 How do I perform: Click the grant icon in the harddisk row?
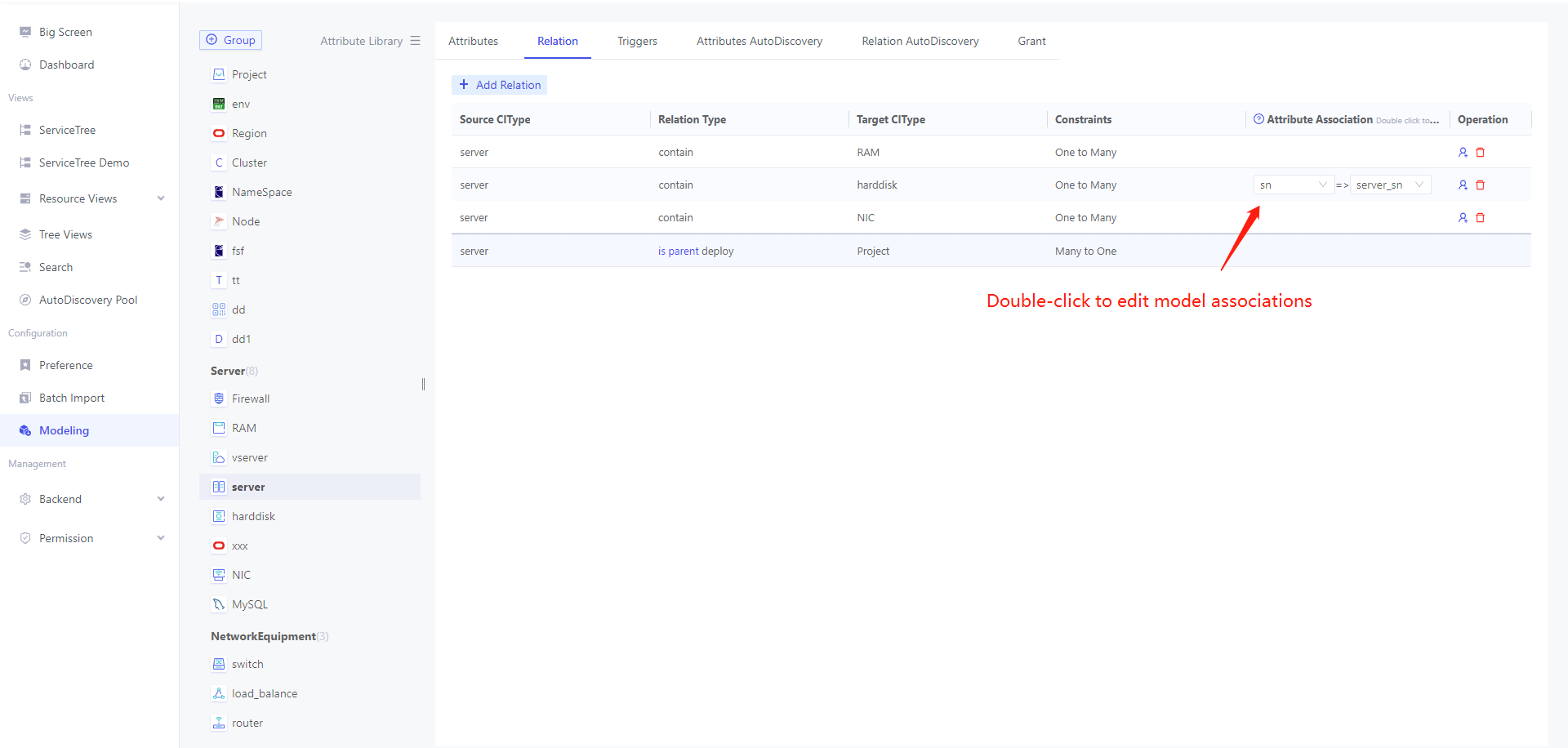pos(1463,185)
